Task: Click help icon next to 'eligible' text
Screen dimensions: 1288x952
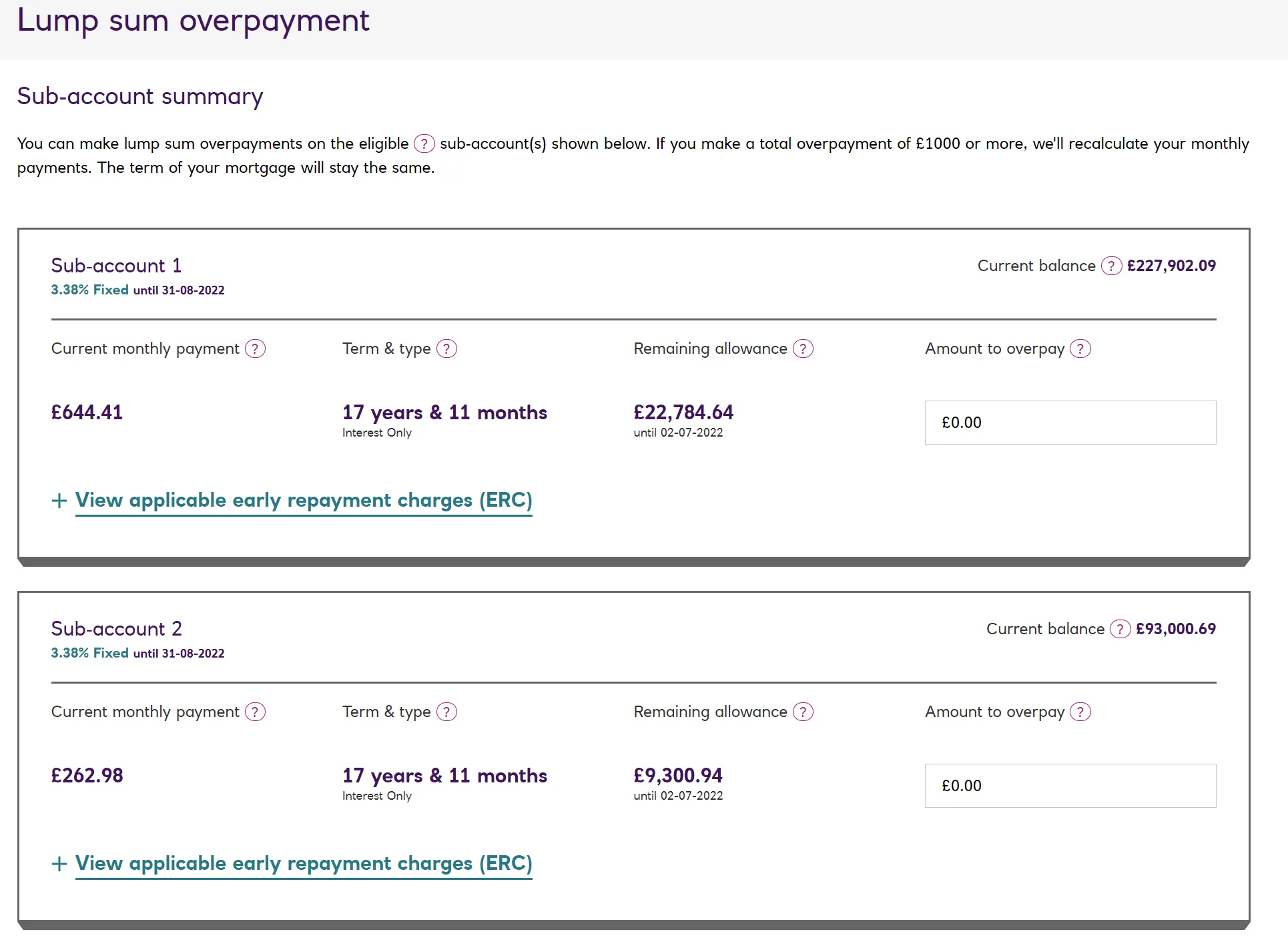Action: [x=424, y=144]
